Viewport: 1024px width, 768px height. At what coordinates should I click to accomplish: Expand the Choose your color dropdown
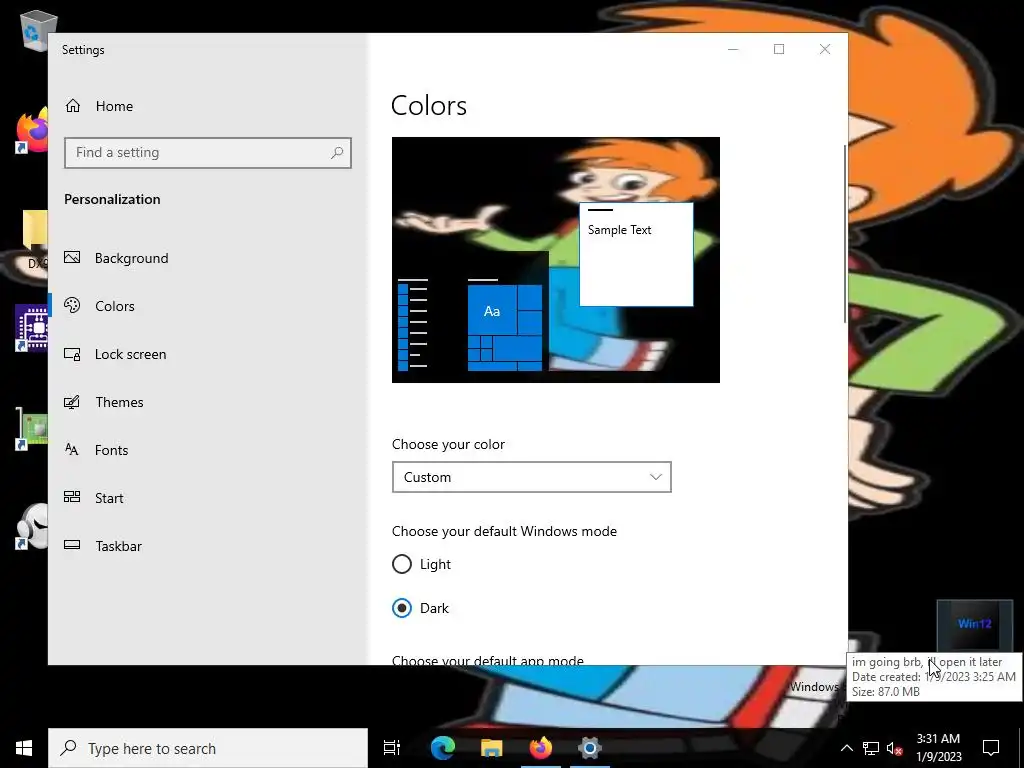(x=532, y=477)
